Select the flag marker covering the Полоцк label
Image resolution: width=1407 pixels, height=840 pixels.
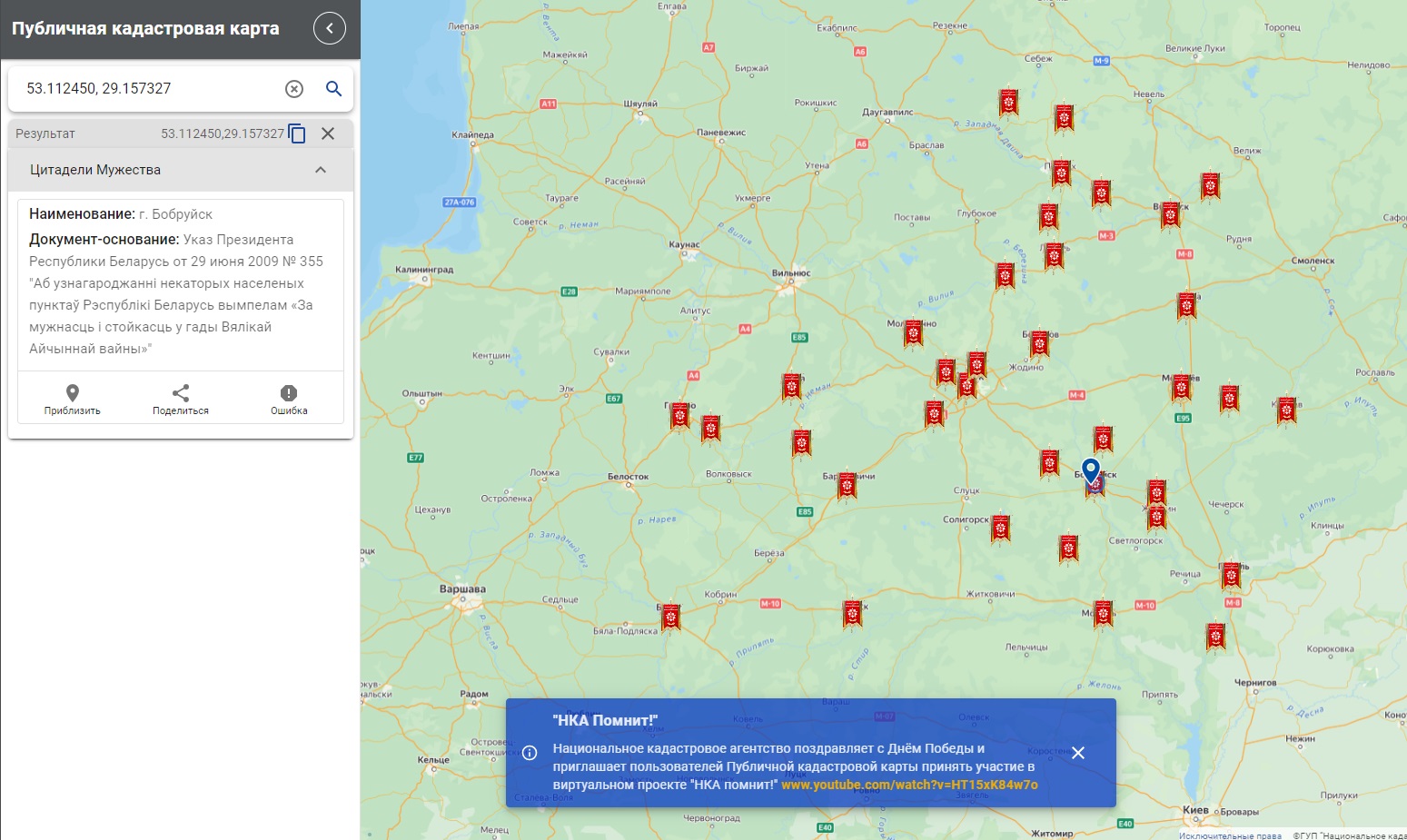coord(1061,173)
